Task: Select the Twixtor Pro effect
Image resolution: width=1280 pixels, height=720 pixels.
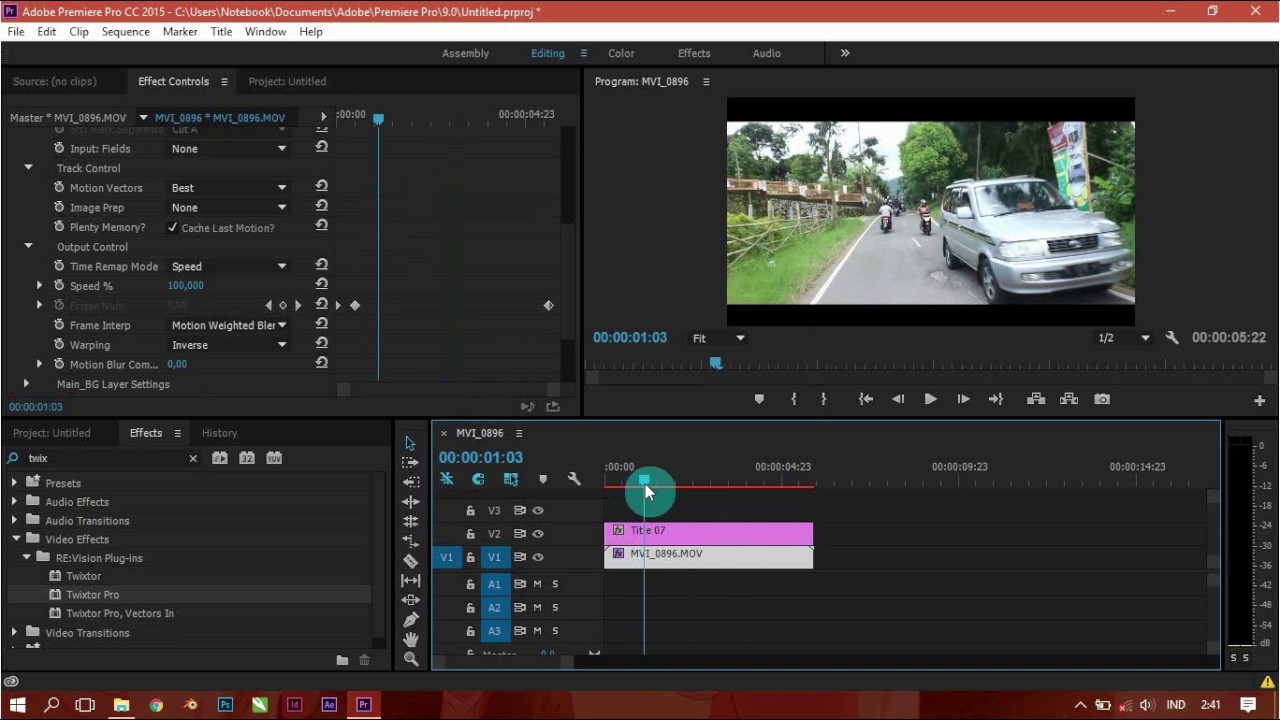Action: coord(92,595)
